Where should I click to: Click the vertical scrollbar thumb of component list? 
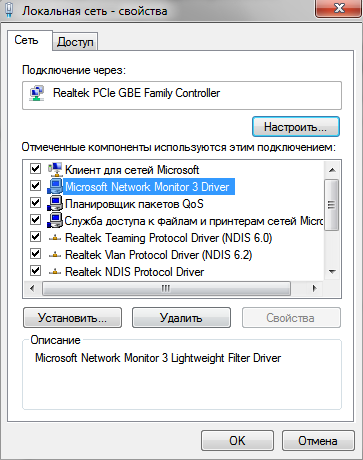click(x=331, y=205)
